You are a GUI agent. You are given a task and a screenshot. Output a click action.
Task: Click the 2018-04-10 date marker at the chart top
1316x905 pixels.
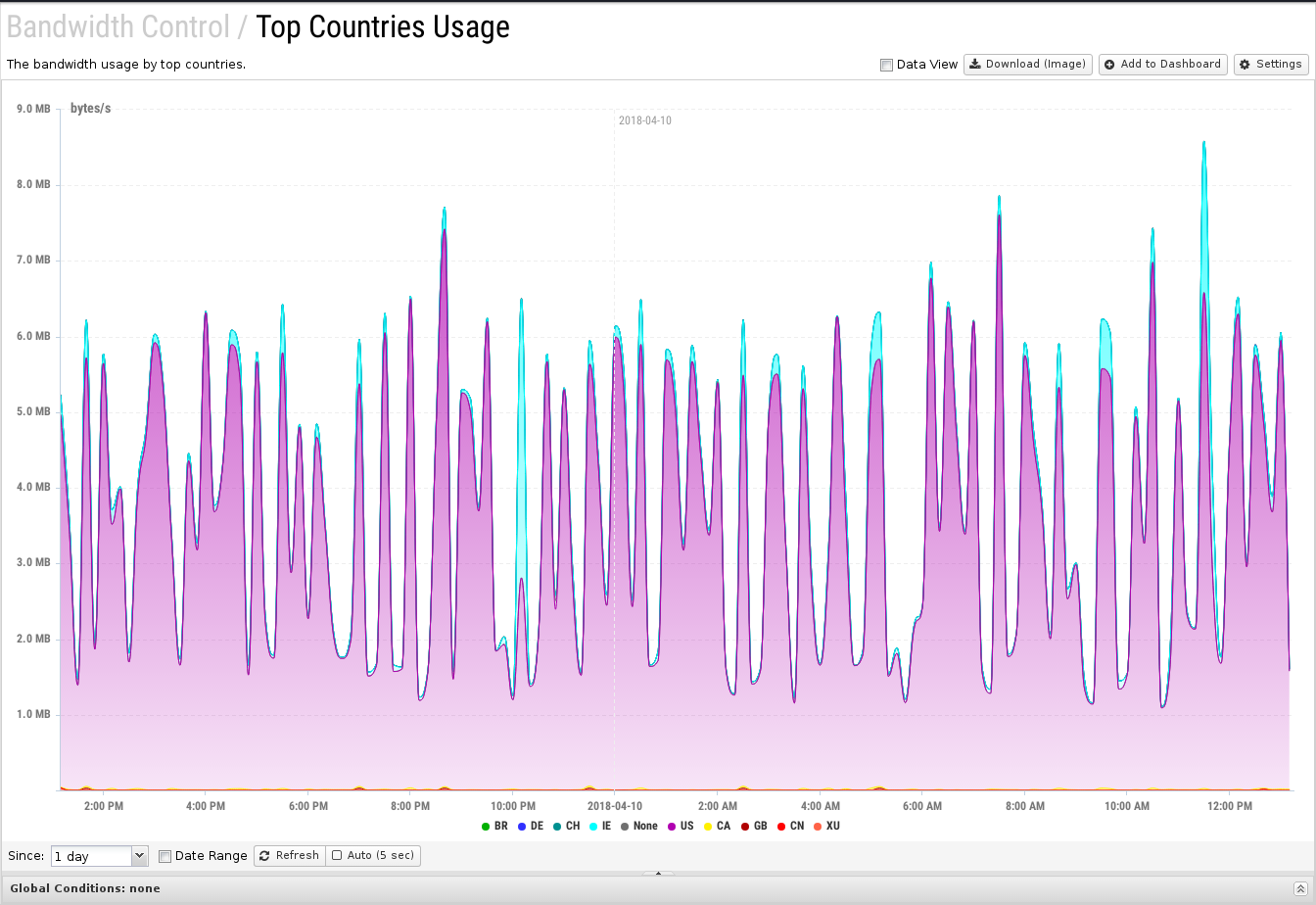(x=645, y=120)
